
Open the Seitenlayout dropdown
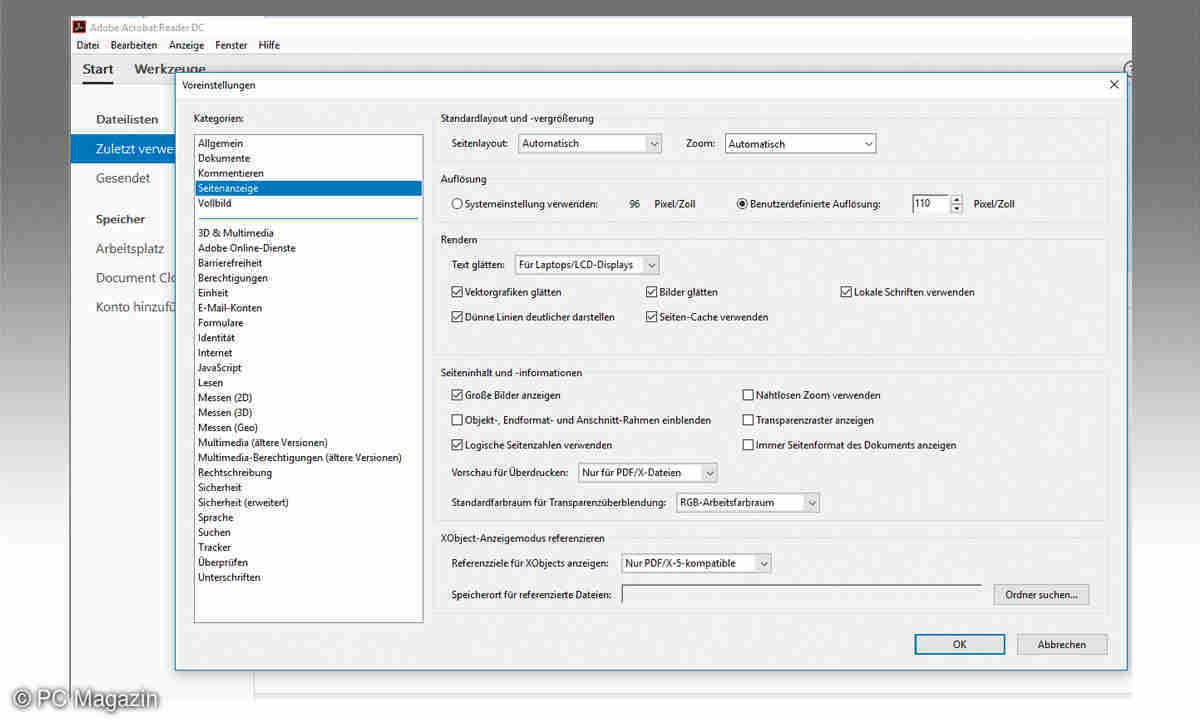click(590, 144)
